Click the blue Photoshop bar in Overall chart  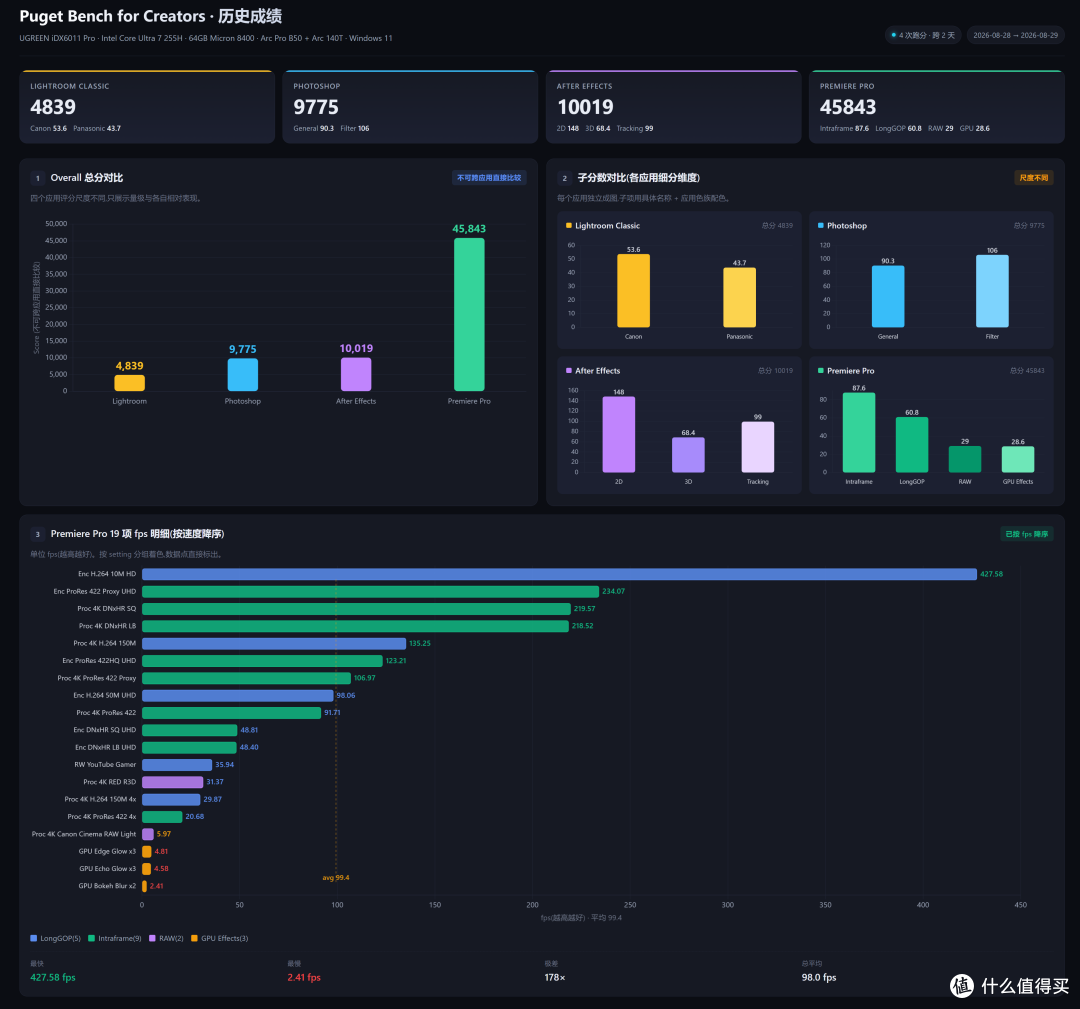[242, 375]
